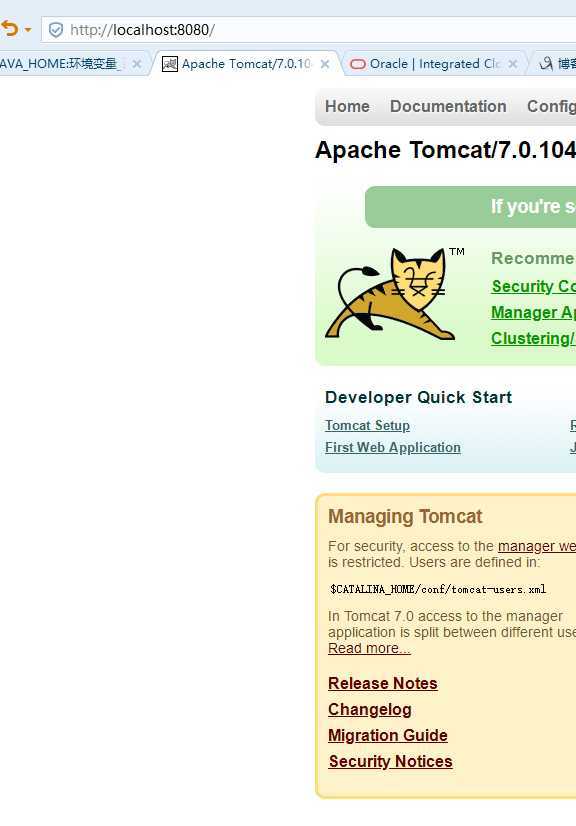This screenshot has height=826, width=576.
Task: Open the Documentation menu item
Action: pos(448,106)
